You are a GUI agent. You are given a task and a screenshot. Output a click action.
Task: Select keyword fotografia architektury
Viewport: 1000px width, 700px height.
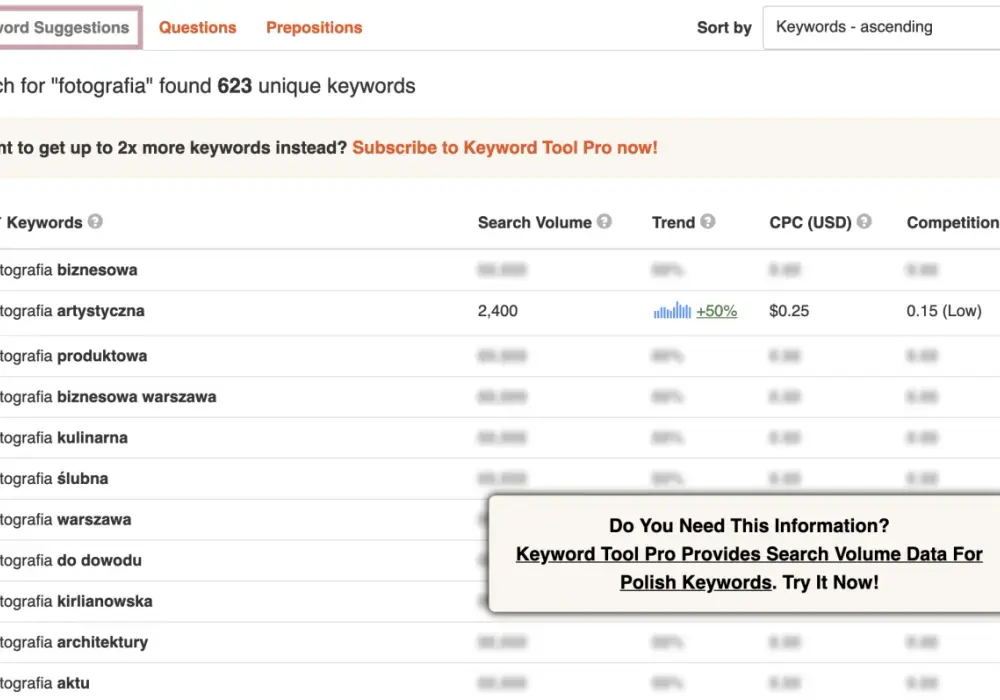click(x=74, y=642)
